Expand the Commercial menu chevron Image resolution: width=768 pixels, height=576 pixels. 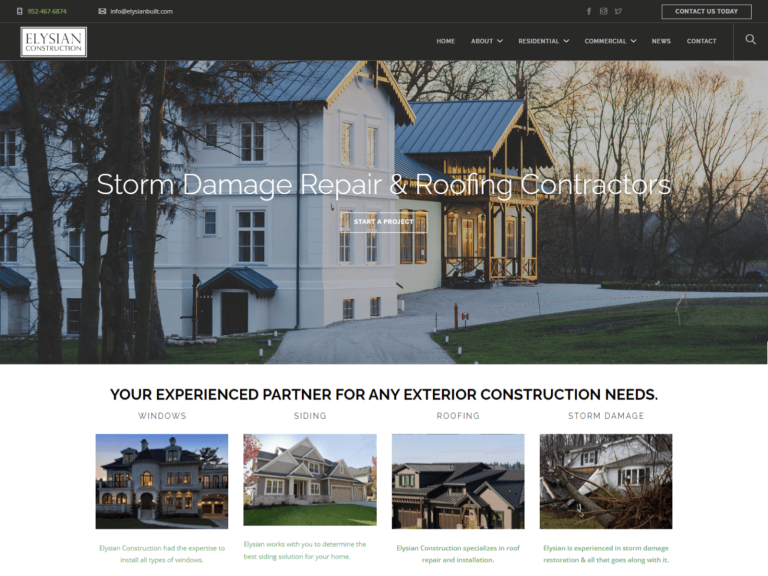click(x=633, y=41)
